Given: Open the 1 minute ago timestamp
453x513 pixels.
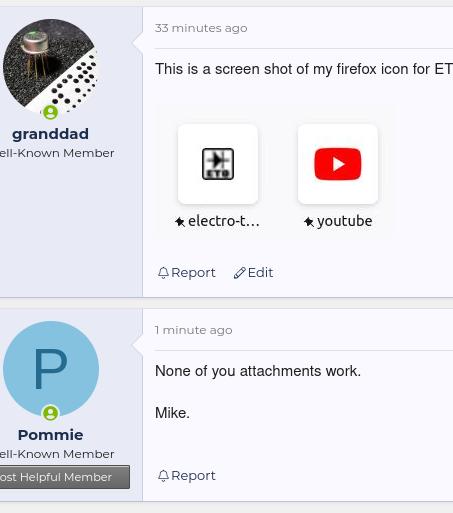Looking at the screenshot, I should tap(194, 330).
